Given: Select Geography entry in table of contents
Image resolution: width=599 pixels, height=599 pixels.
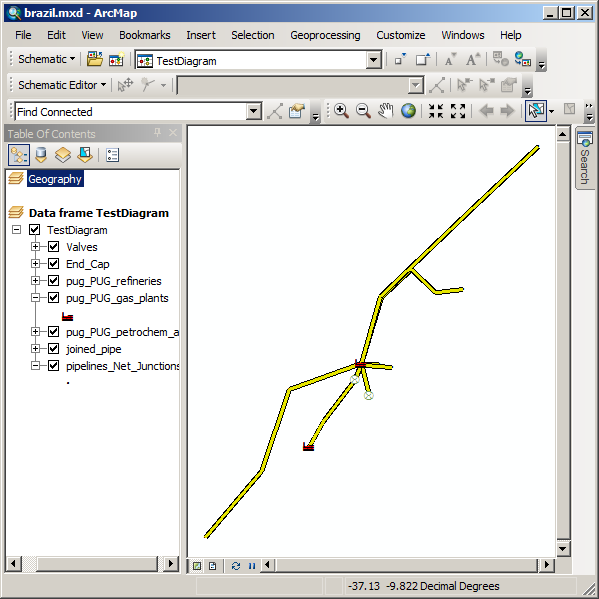Looking at the screenshot, I should (55, 179).
